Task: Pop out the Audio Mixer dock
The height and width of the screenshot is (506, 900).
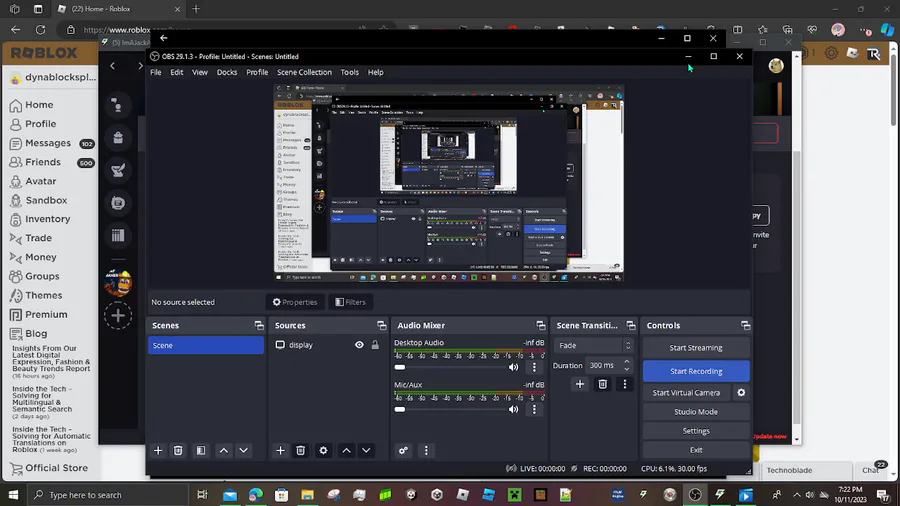Action: click(541, 325)
